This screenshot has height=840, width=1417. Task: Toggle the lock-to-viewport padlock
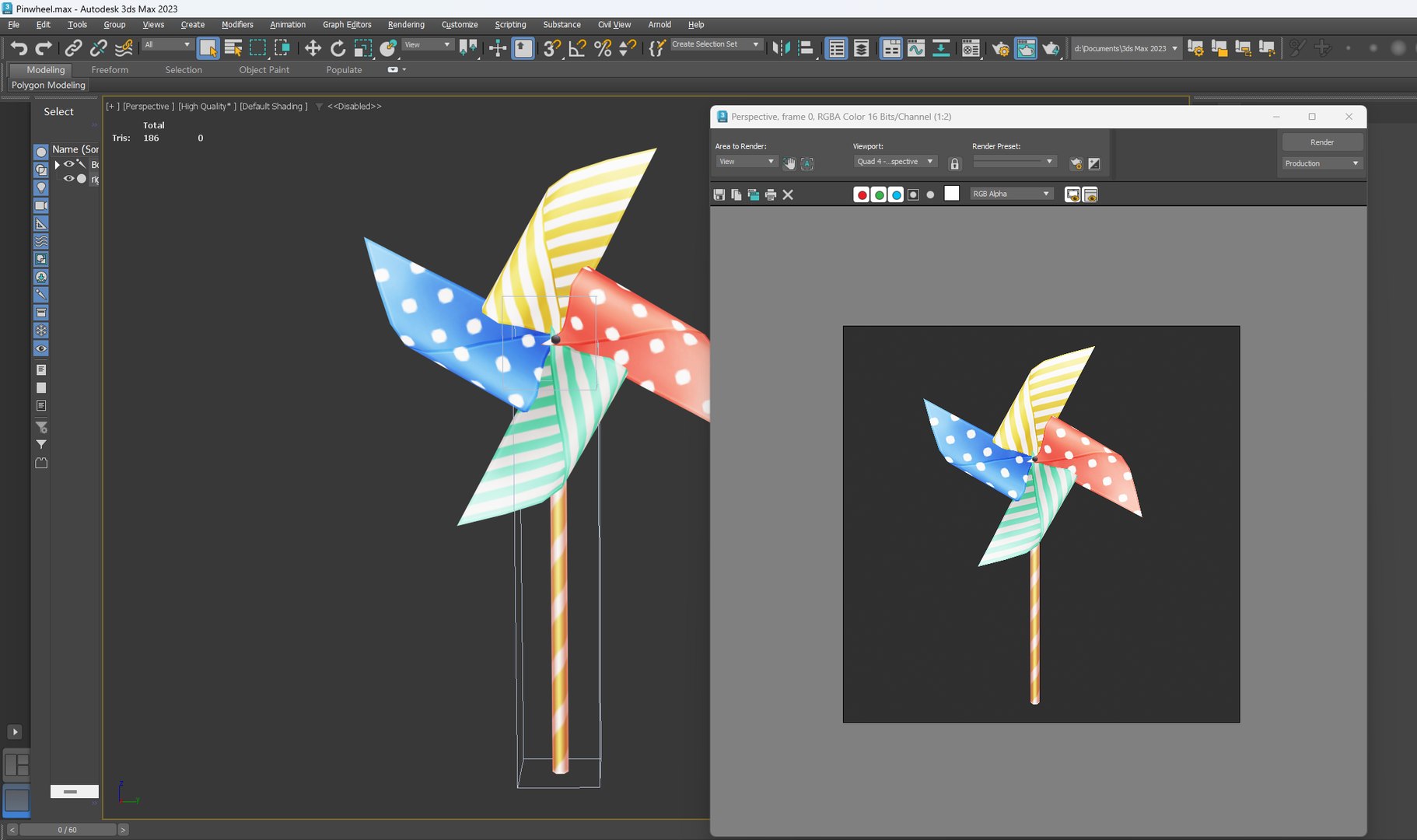[x=955, y=163]
